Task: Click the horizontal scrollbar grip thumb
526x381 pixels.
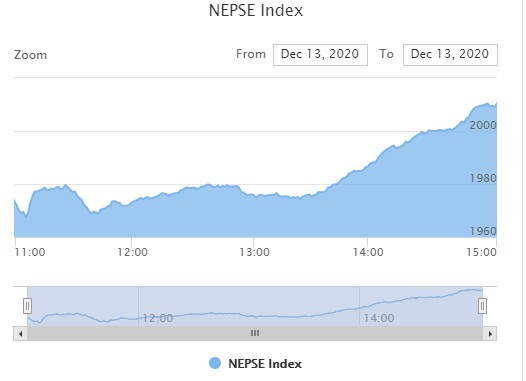Action: pos(255,334)
